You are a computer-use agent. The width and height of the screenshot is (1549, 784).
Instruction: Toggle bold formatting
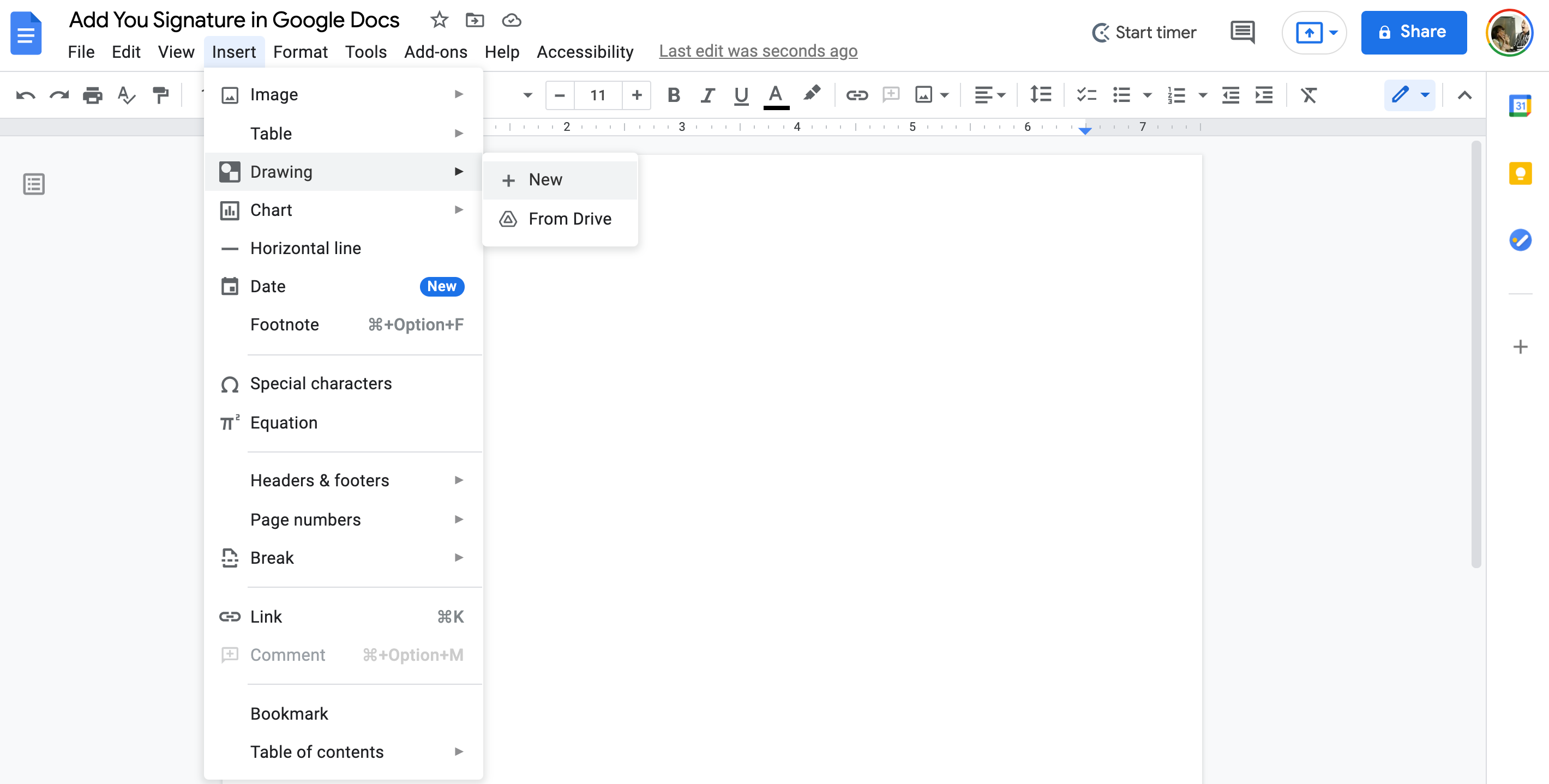(673, 95)
